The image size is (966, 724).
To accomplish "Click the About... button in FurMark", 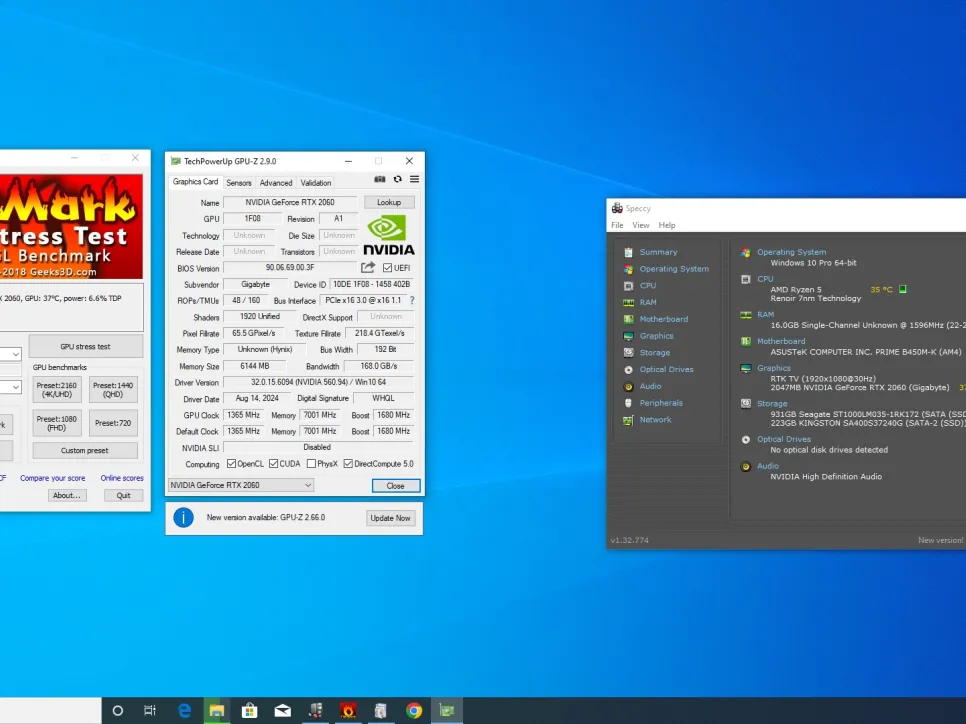I will (67, 495).
